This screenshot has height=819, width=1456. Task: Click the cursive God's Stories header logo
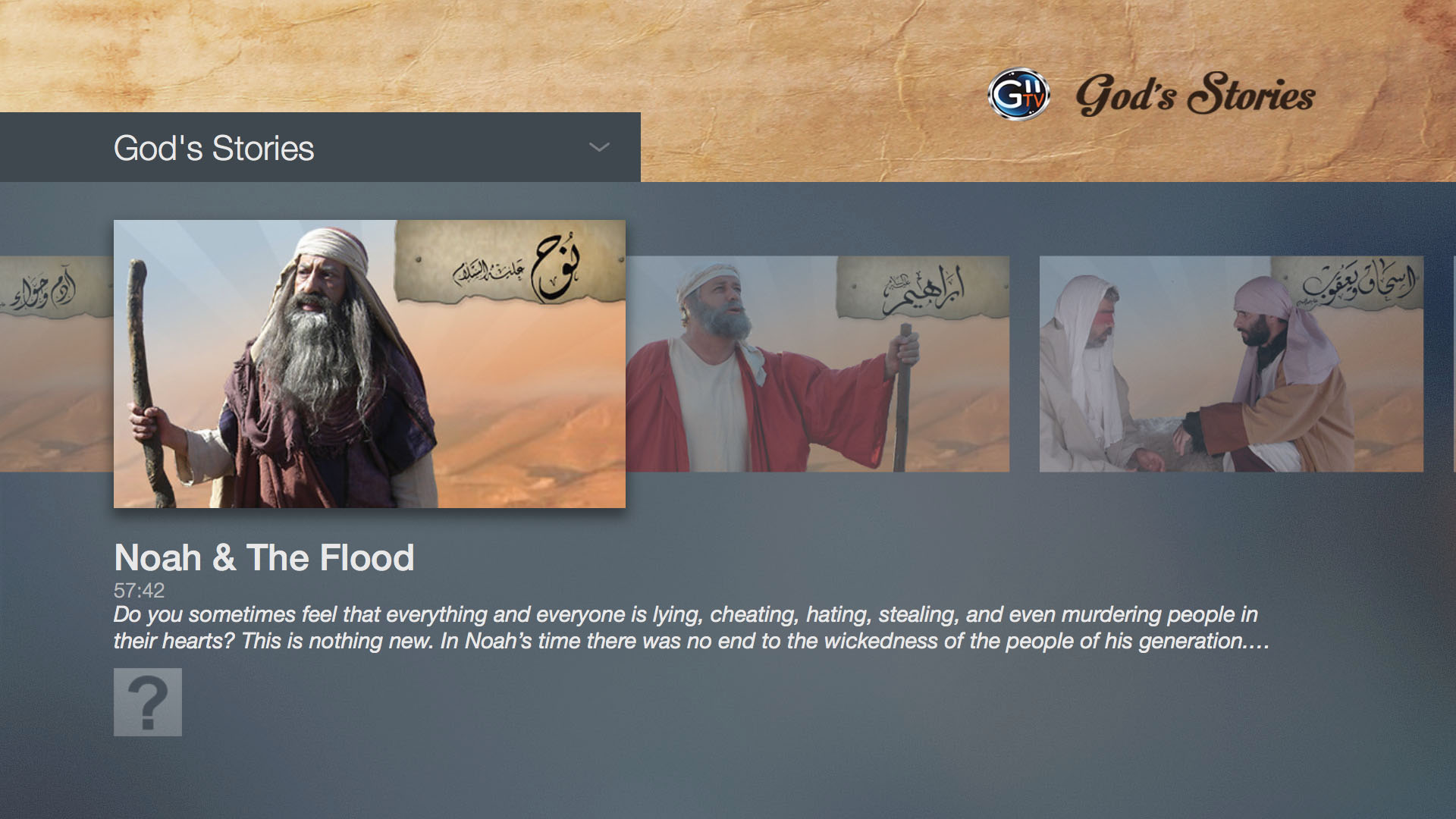[1195, 95]
